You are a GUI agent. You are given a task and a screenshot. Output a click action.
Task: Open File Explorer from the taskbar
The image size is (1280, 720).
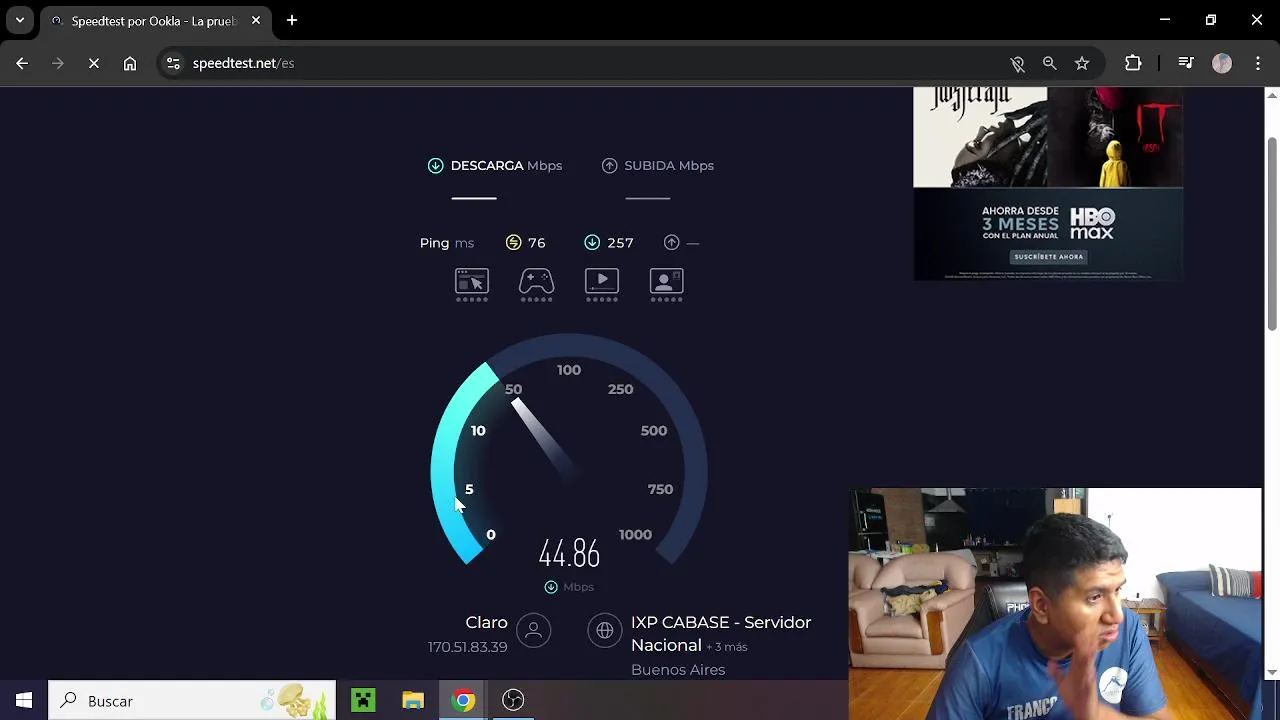coord(413,700)
